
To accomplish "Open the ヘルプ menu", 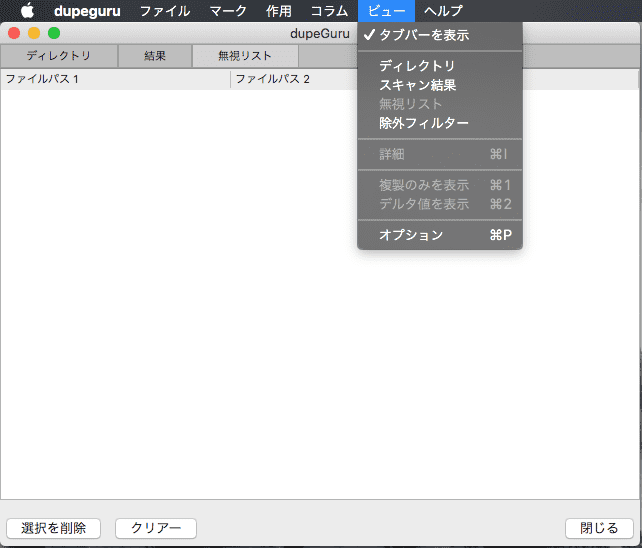I will pyautogui.click(x=443, y=11).
